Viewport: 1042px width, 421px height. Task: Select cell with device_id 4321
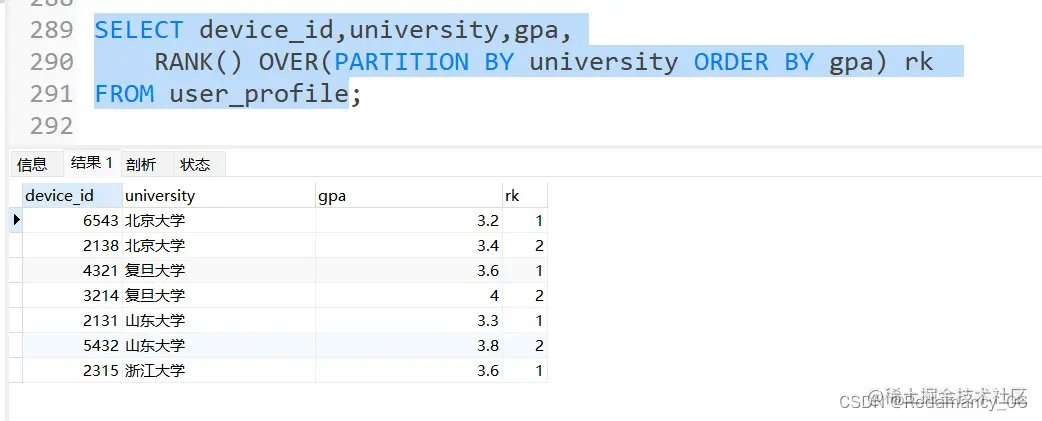(72, 270)
